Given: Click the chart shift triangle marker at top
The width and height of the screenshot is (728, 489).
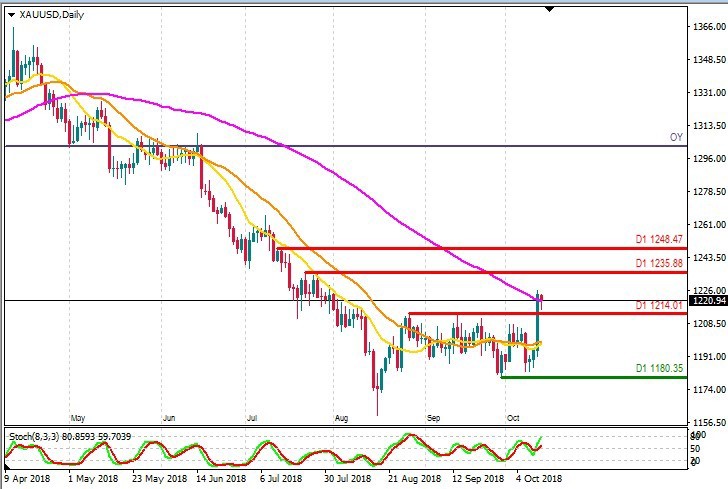Looking at the screenshot, I should point(550,9).
